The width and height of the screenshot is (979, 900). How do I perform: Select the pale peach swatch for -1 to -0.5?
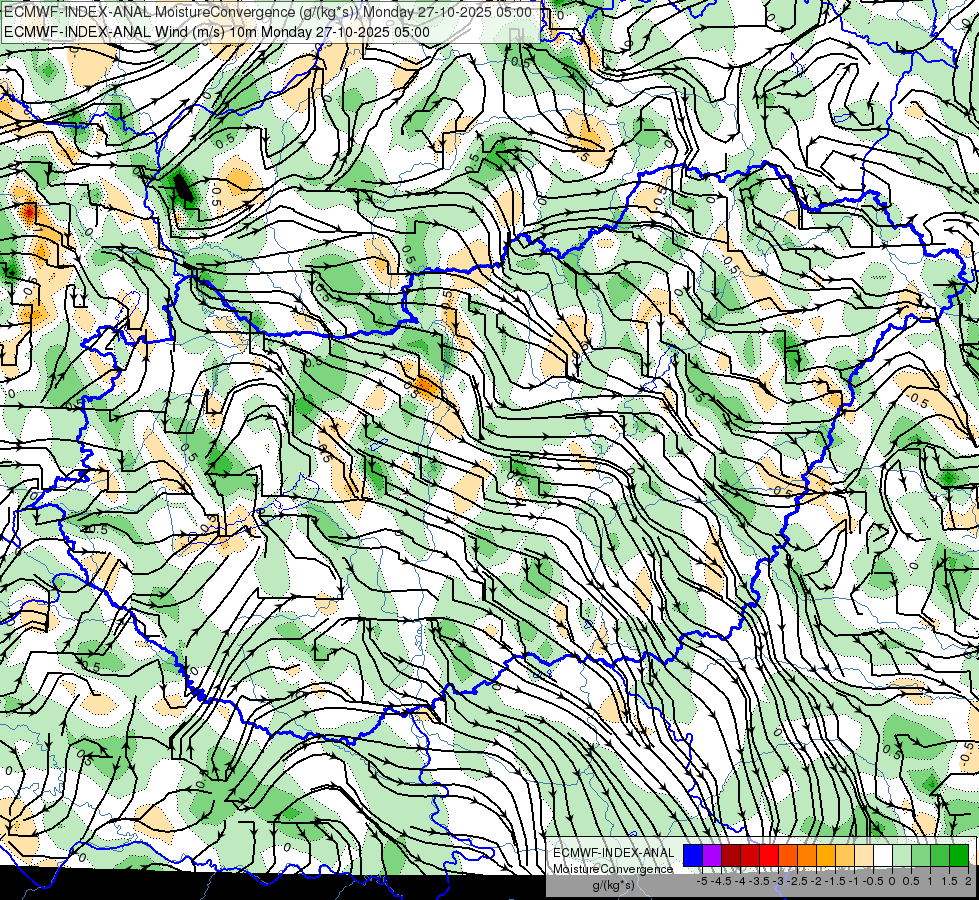[864, 855]
